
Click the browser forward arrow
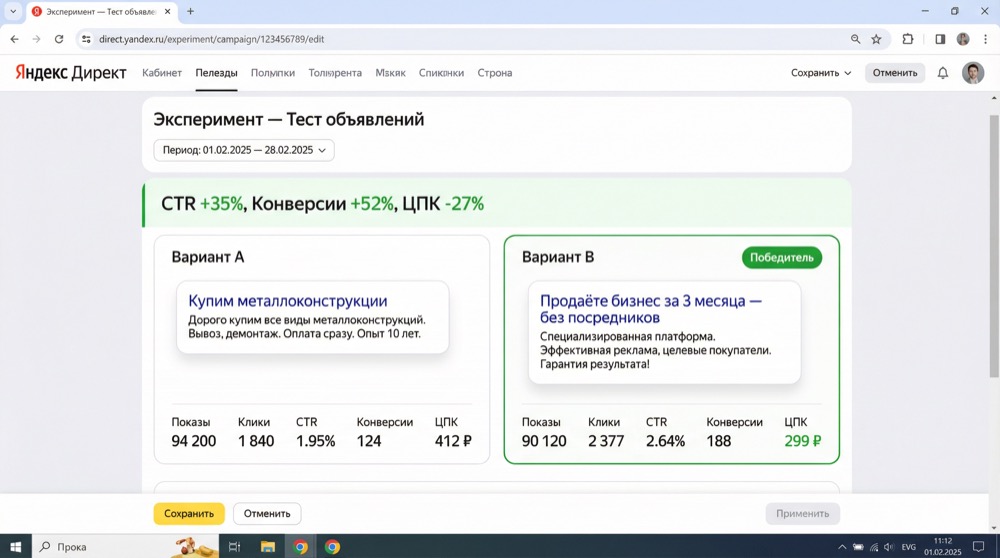tap(36, 39)
